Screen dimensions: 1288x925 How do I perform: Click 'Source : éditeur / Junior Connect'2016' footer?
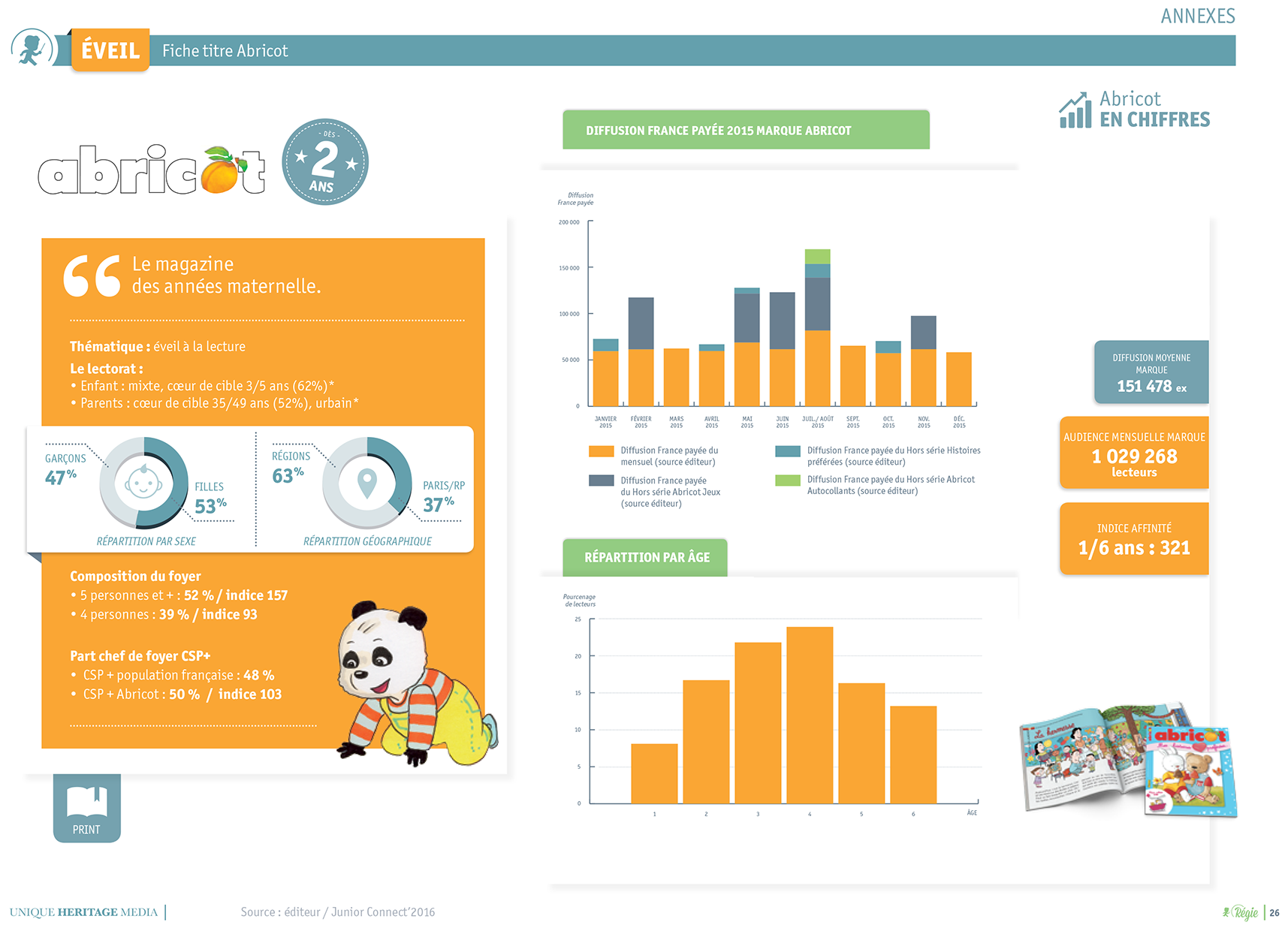tap(338, 912)
